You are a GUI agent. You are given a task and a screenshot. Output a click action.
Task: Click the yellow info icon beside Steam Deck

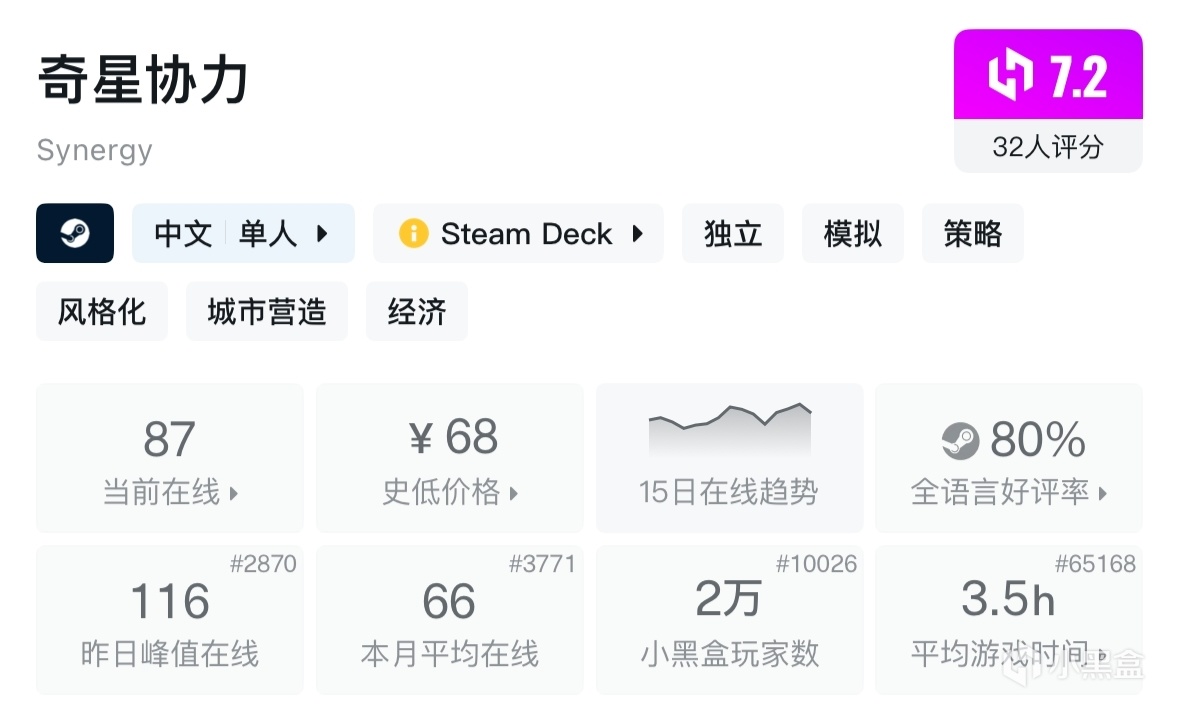point(413,234)
